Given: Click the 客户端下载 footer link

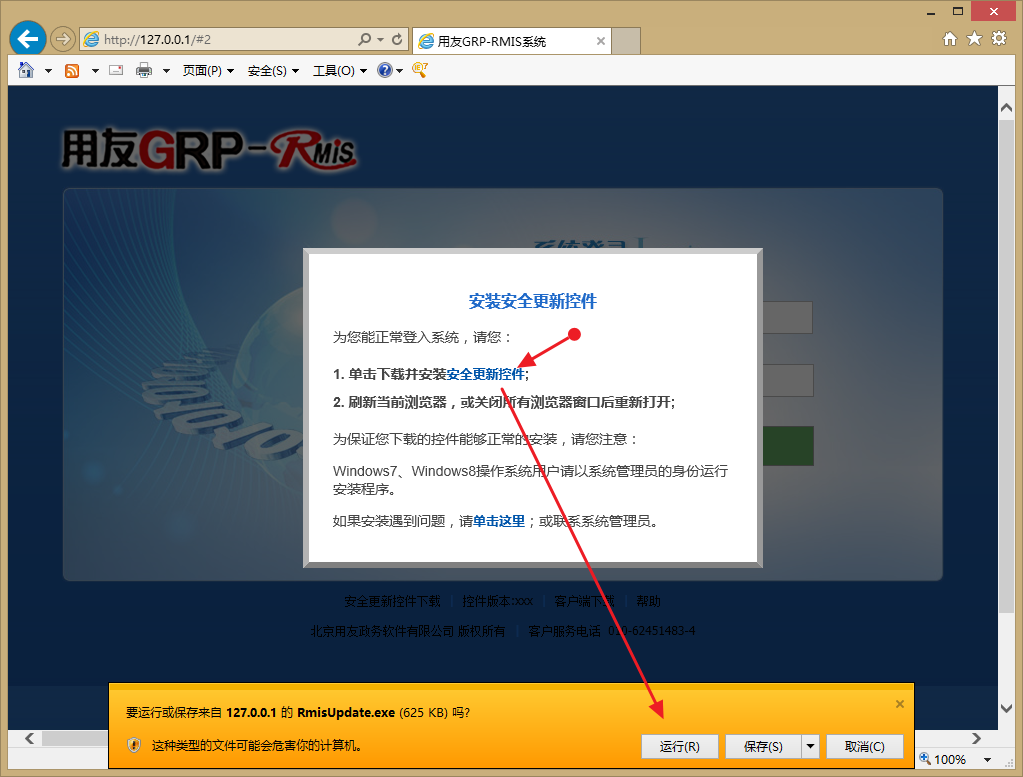Looking at the screenshot, I should tap(585, 601).
